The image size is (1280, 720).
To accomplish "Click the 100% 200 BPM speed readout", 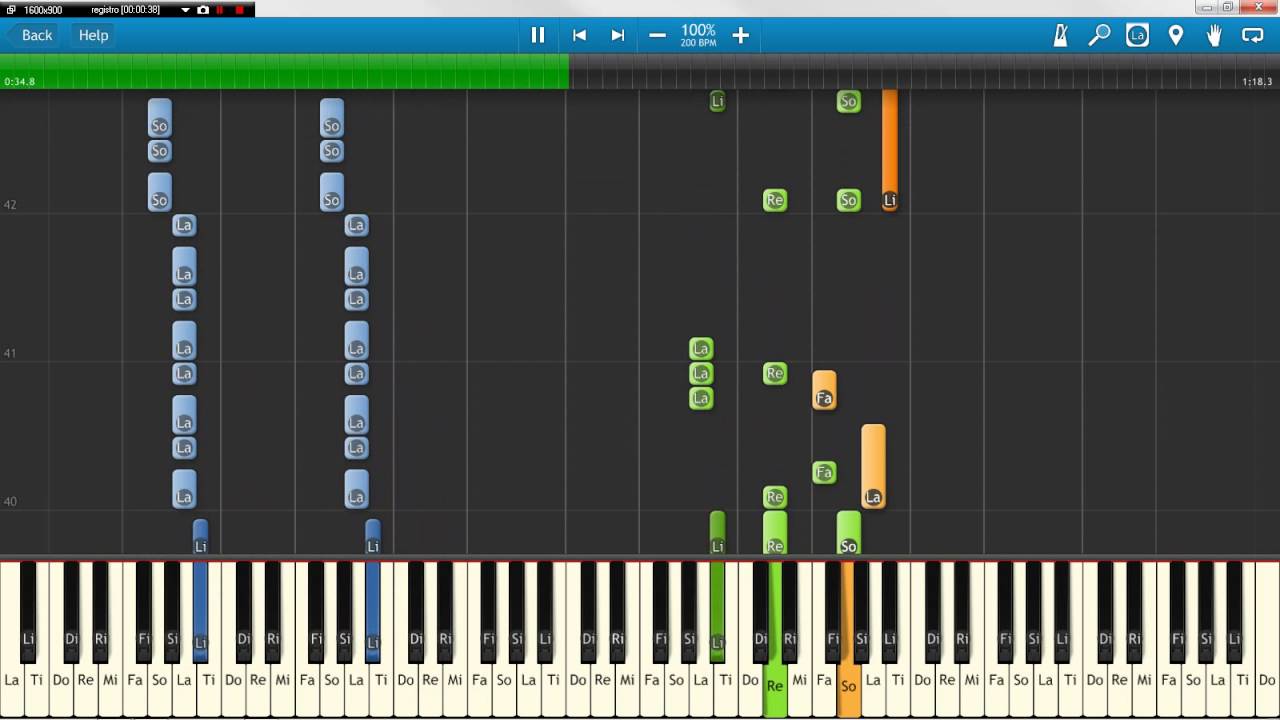I will [x=698, y=35].
